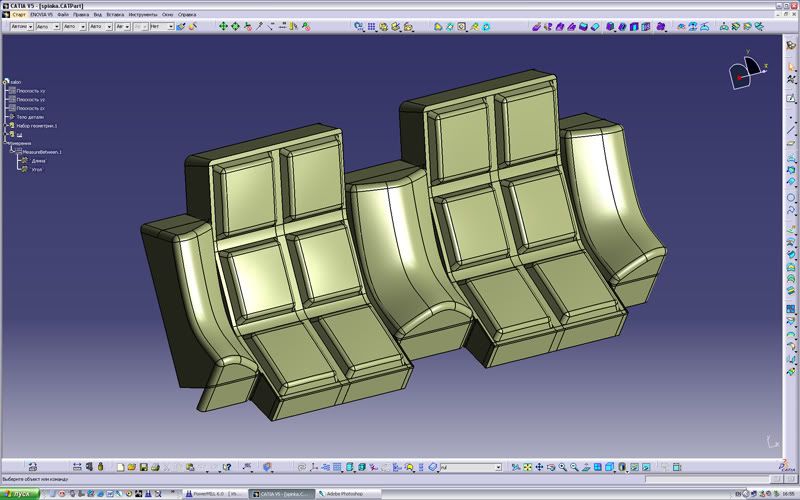This screenshot has height=500, width=800.
Task: Open the 'Файл' menu
Action: coord(64,15)
